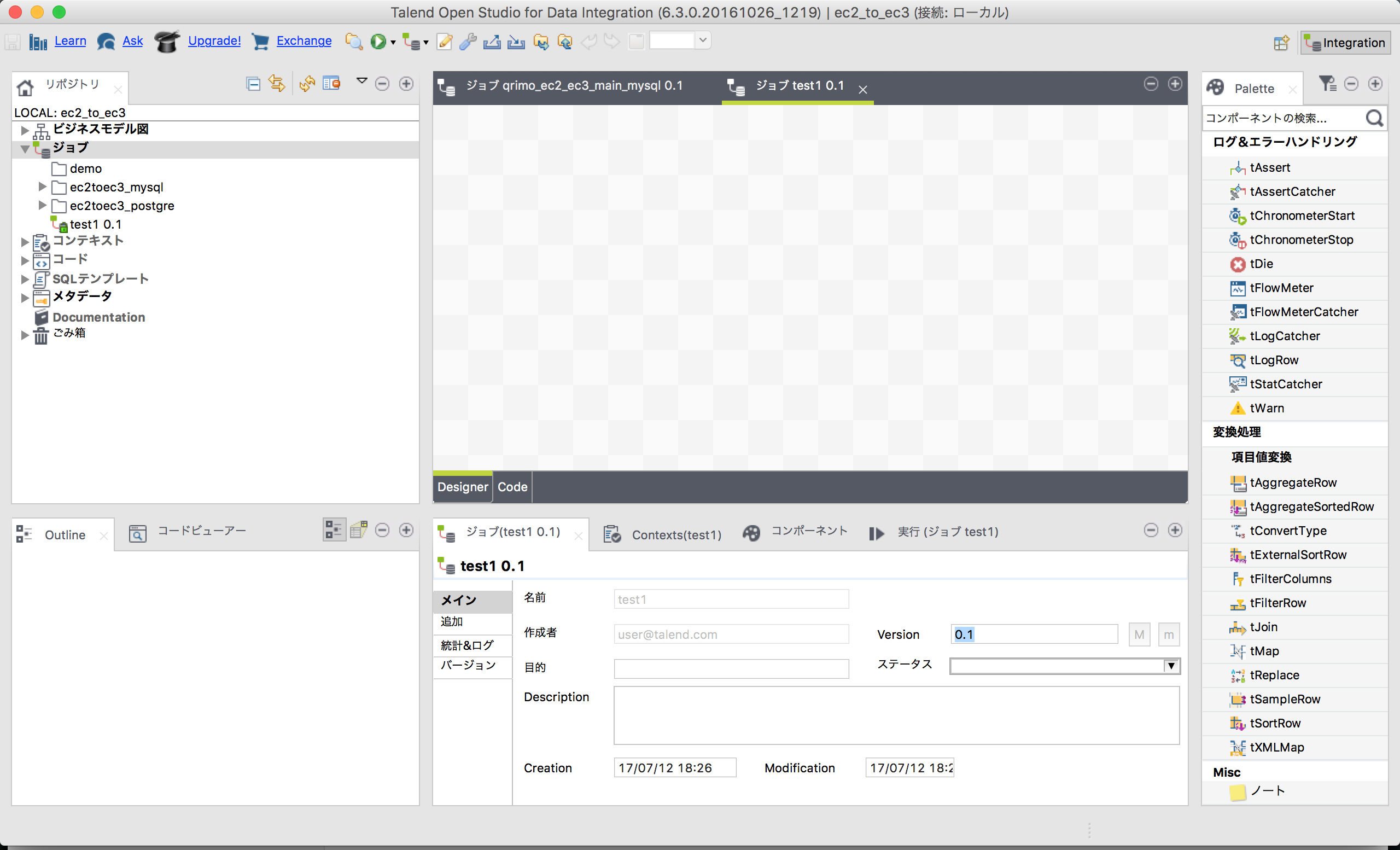The height and width of the screenshot is (850, 1400).
Task: Toggle the Outline view mode button
Action: tap(334, 530)
